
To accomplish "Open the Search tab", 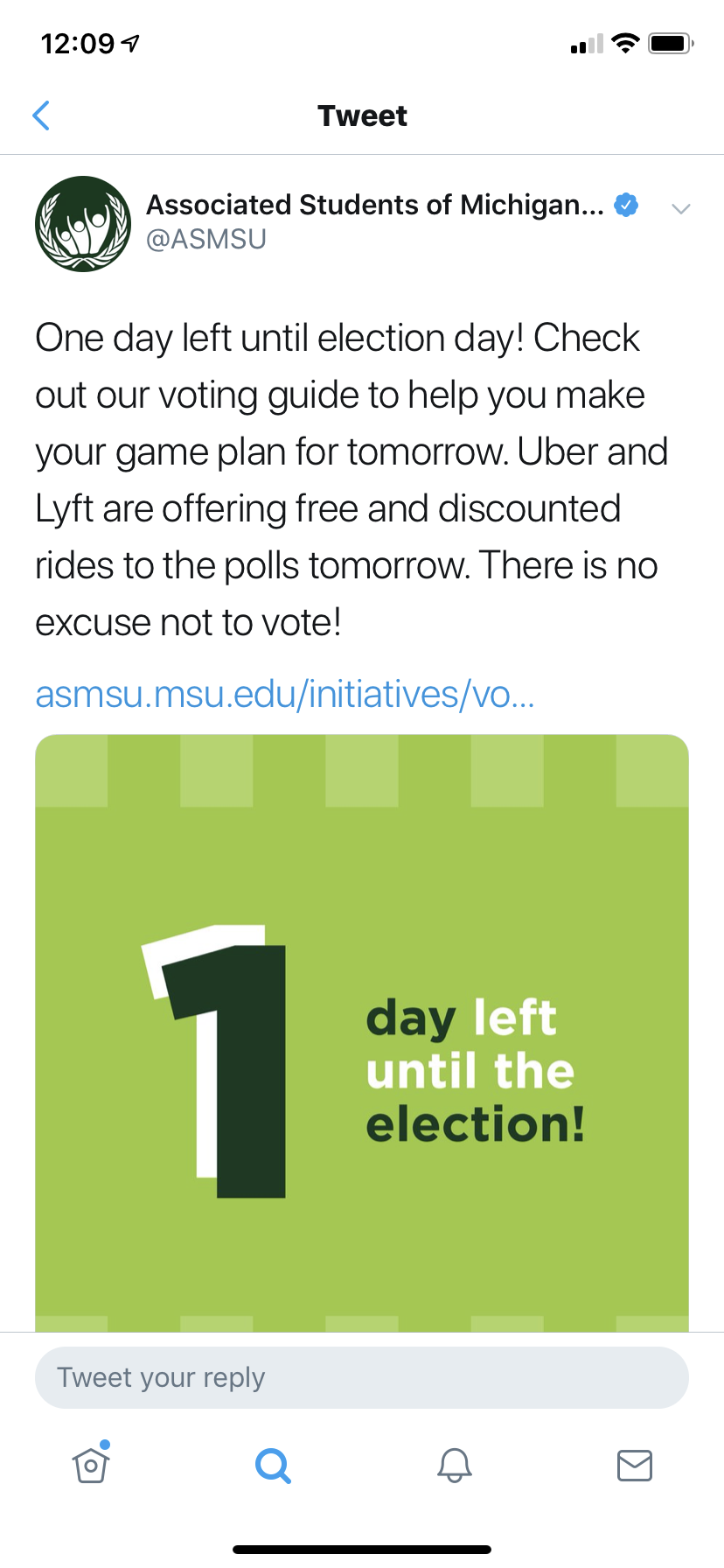I will [x=273, y=1465].
